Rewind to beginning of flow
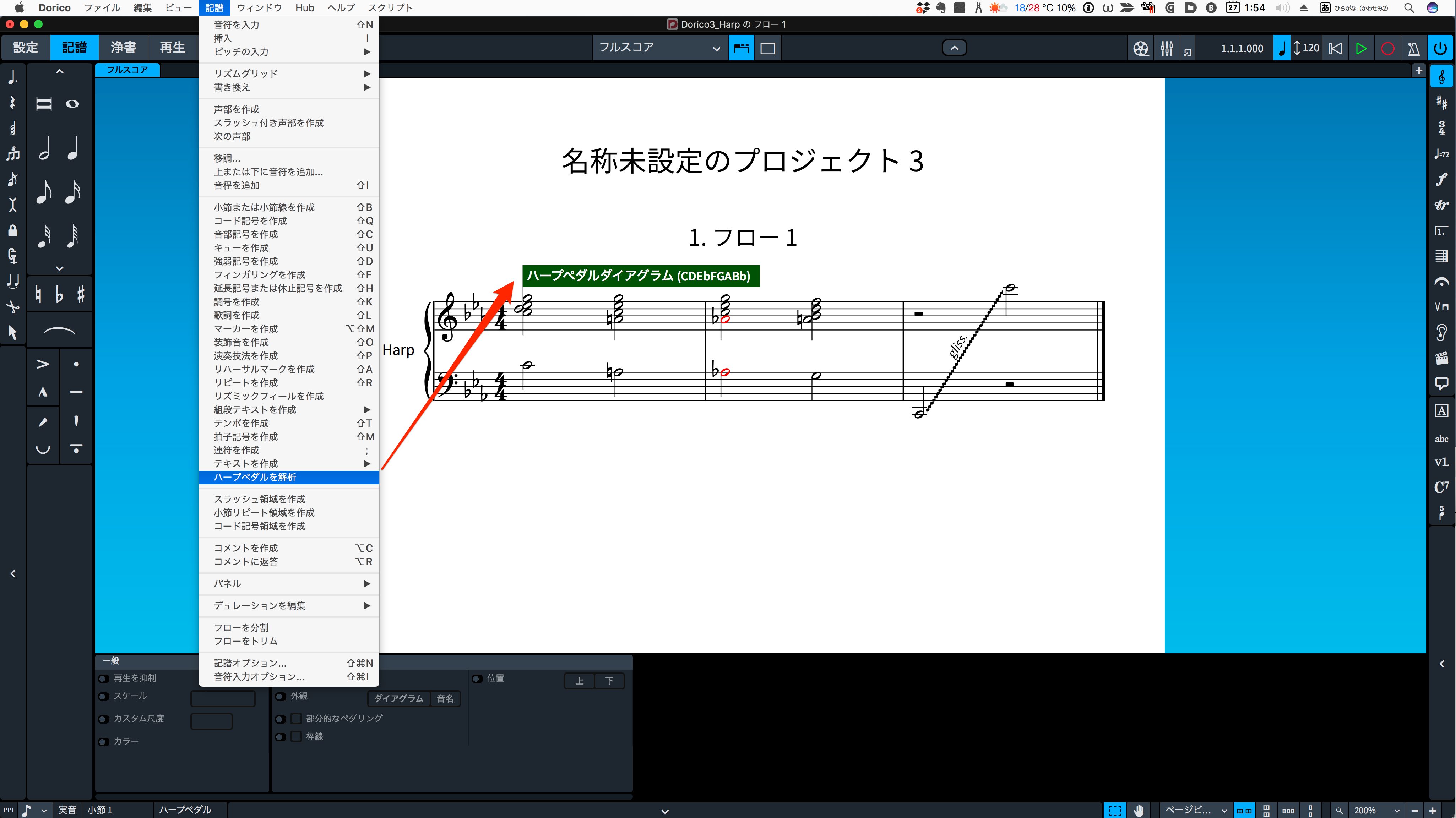The height and width of the screenshot is (818, 1456). click(x=1335, y=49)
